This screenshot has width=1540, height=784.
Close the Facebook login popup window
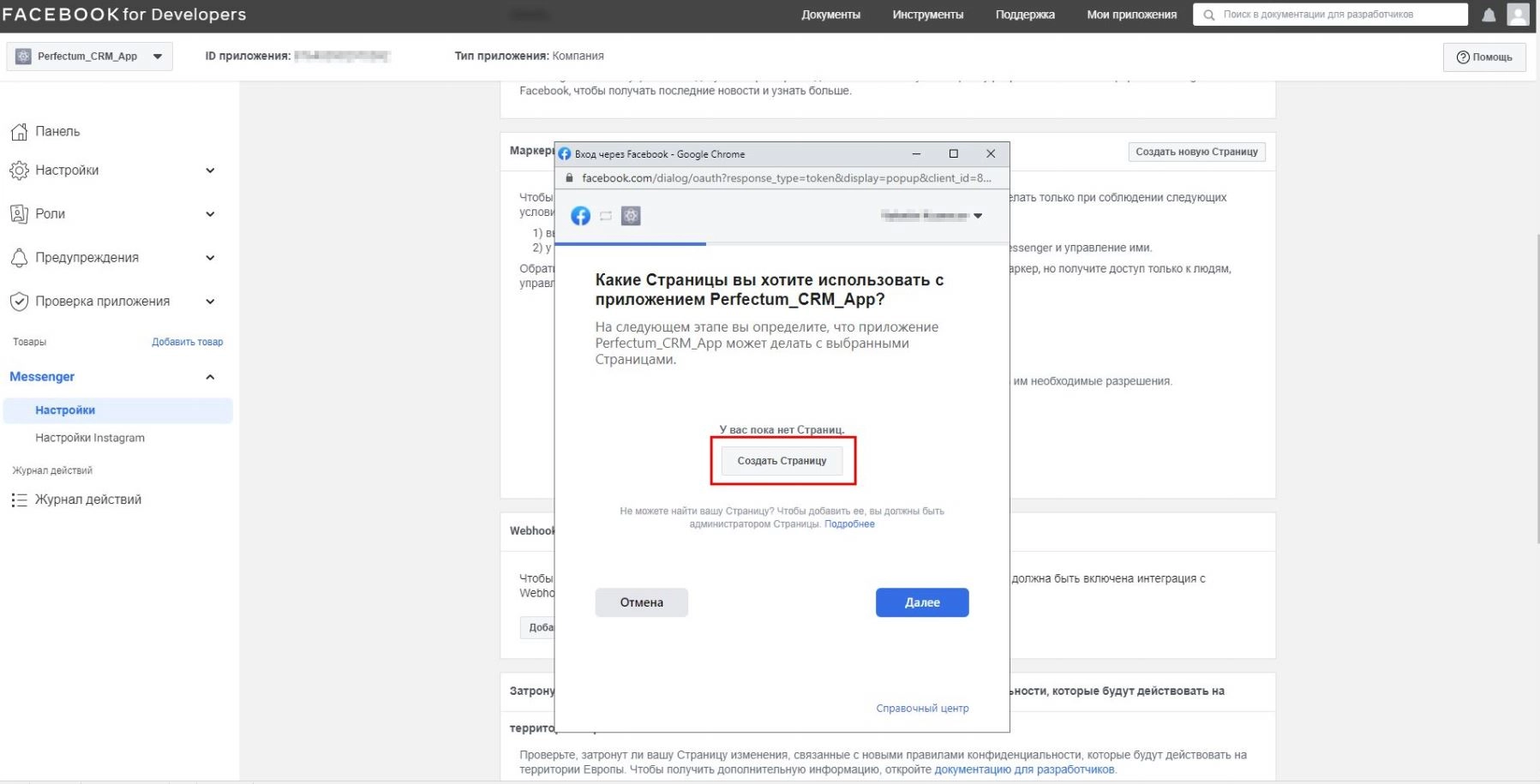[991, 154]
